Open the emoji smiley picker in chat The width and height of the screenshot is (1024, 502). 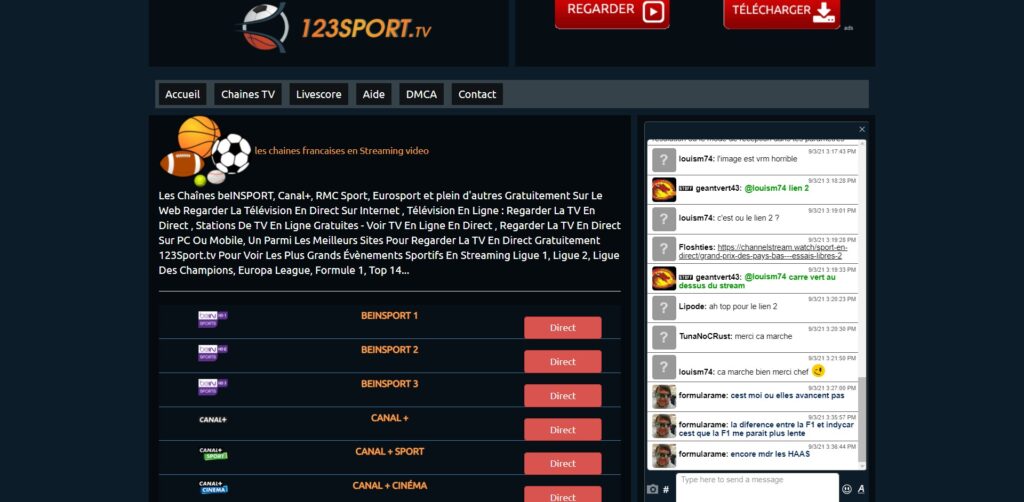(846, 488)
